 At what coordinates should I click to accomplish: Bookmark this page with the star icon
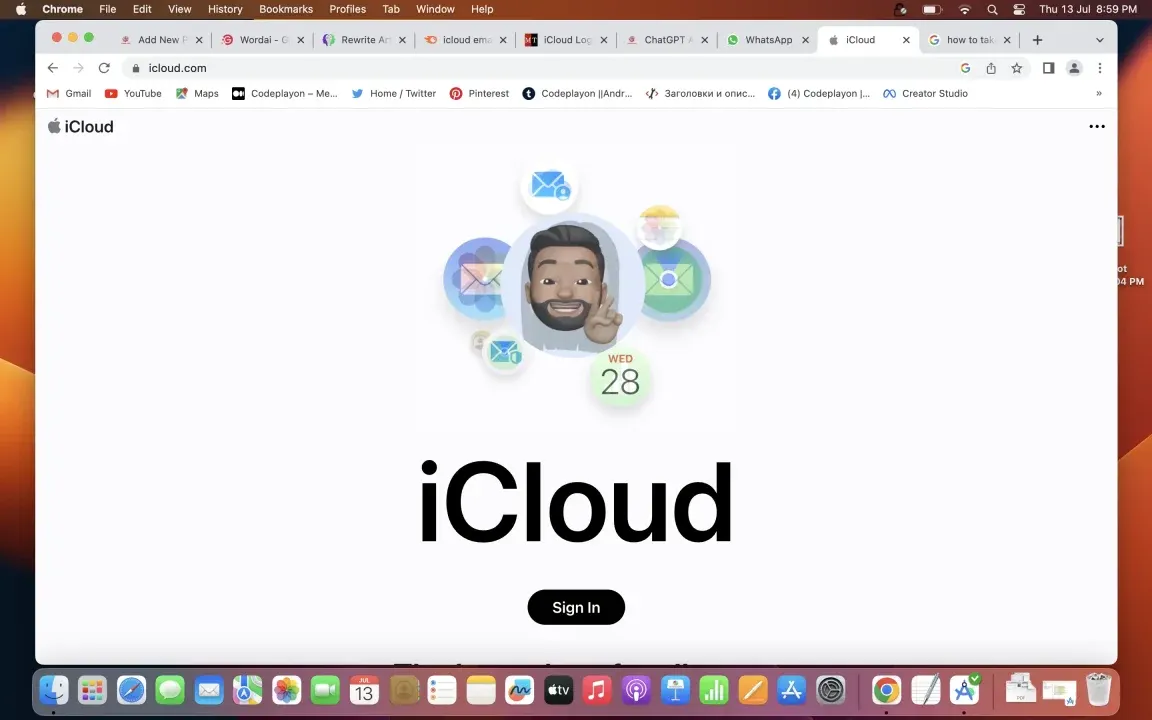1017,68
